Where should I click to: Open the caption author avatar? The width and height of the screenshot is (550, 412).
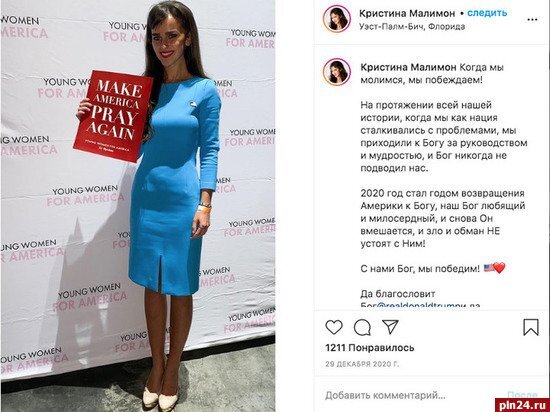[337, 72]
